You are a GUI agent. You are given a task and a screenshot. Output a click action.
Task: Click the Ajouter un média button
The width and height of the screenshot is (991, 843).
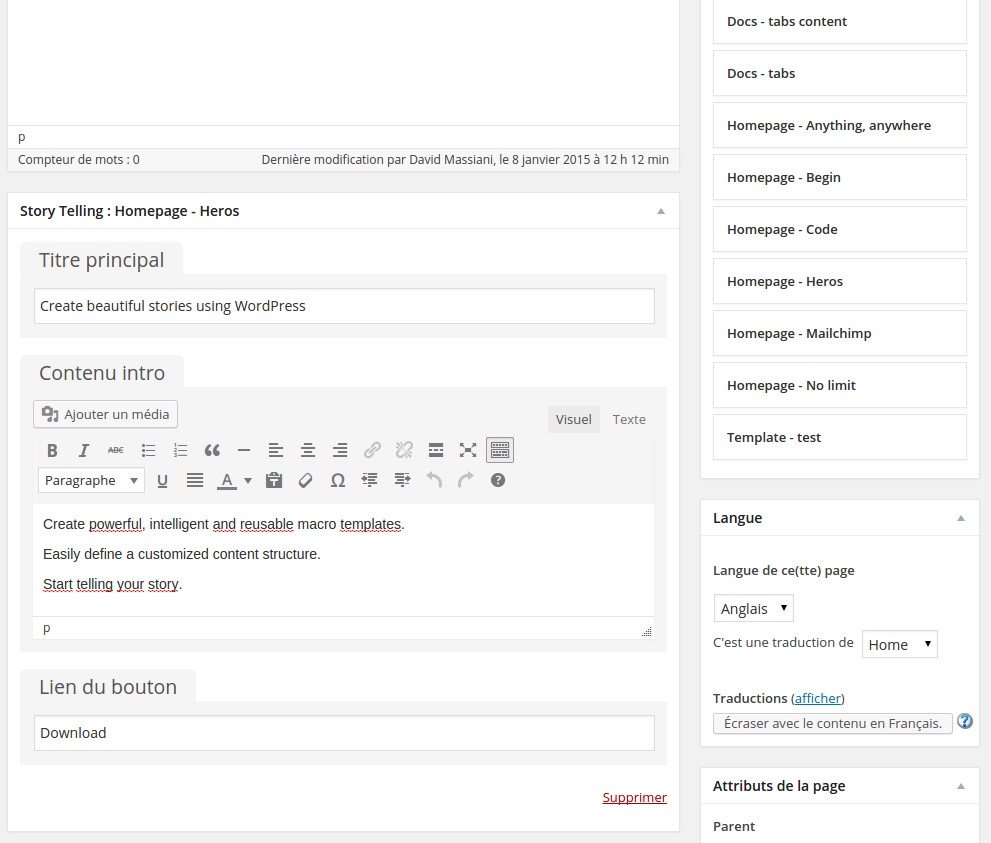pos(106,414)
